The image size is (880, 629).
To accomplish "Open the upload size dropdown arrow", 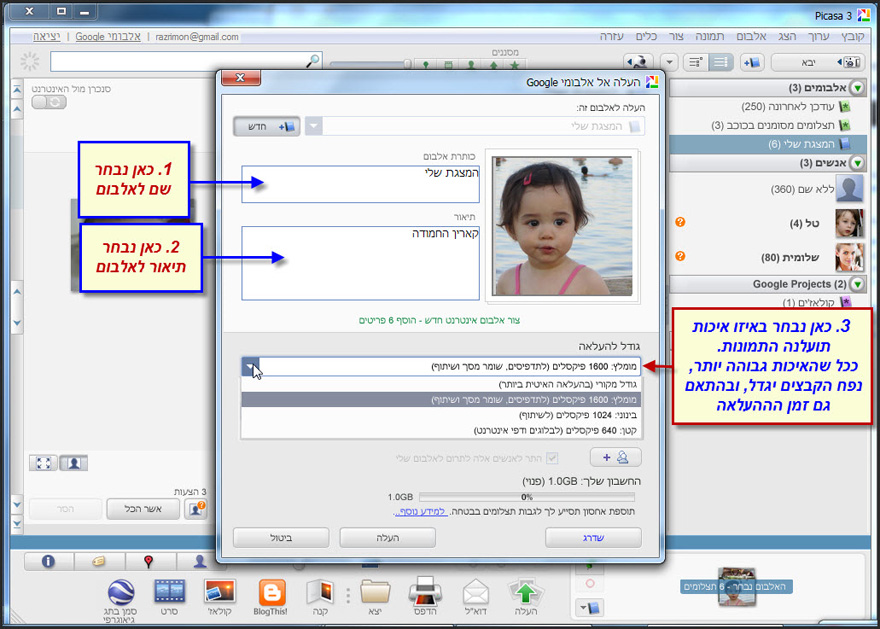I will point(250,366).
